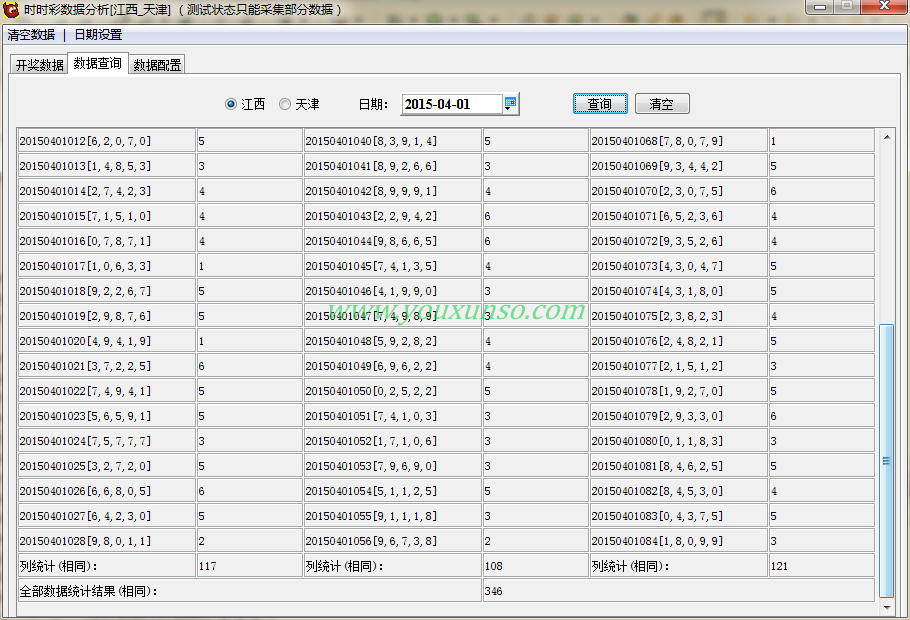Image resolution: width=910 pixels, height=620 pixels.
Task: Select the 江西 radio option
Action: [x=232, y=104]
